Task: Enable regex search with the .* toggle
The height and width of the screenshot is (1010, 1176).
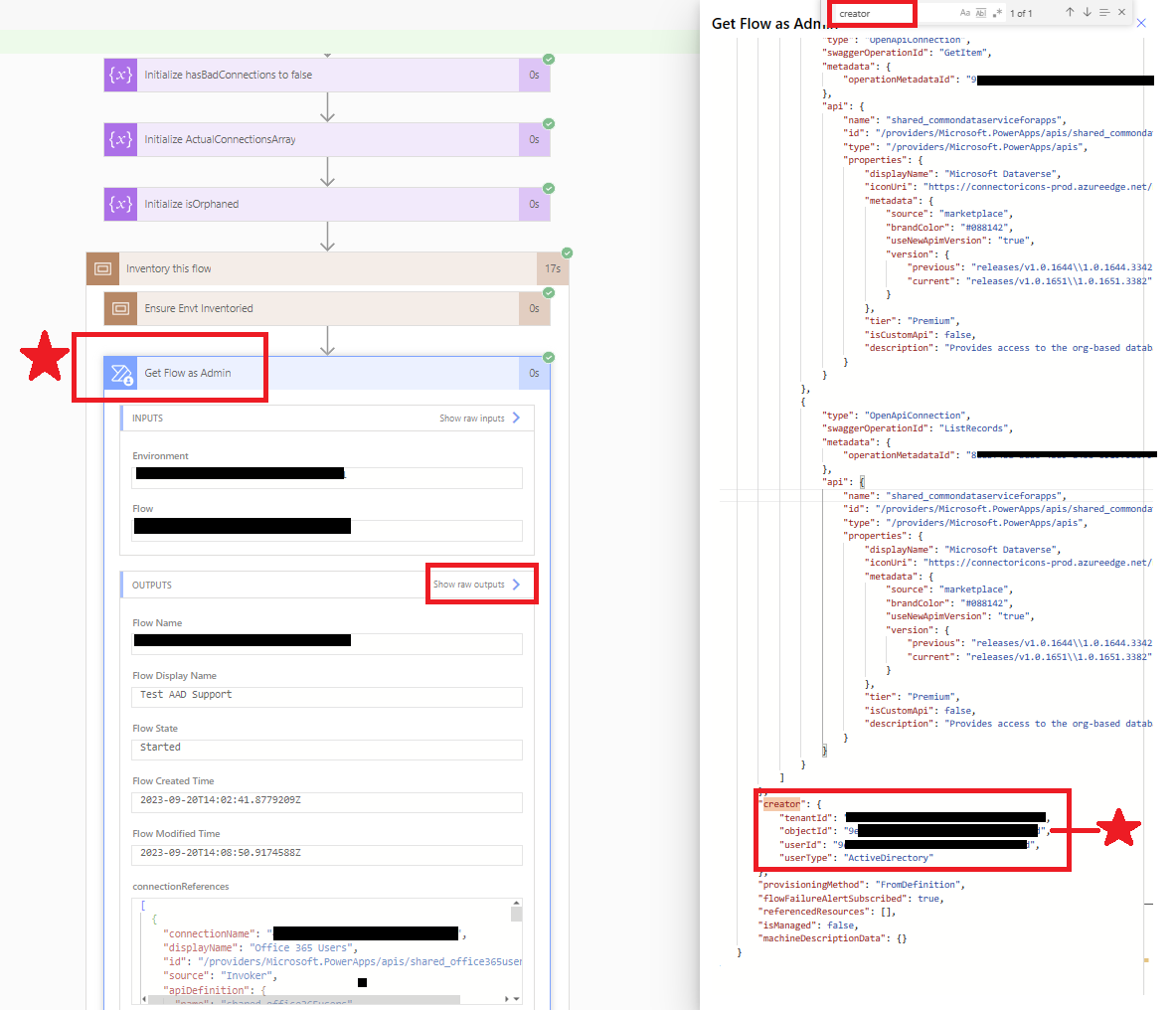Action: click(x=997, y=12)
